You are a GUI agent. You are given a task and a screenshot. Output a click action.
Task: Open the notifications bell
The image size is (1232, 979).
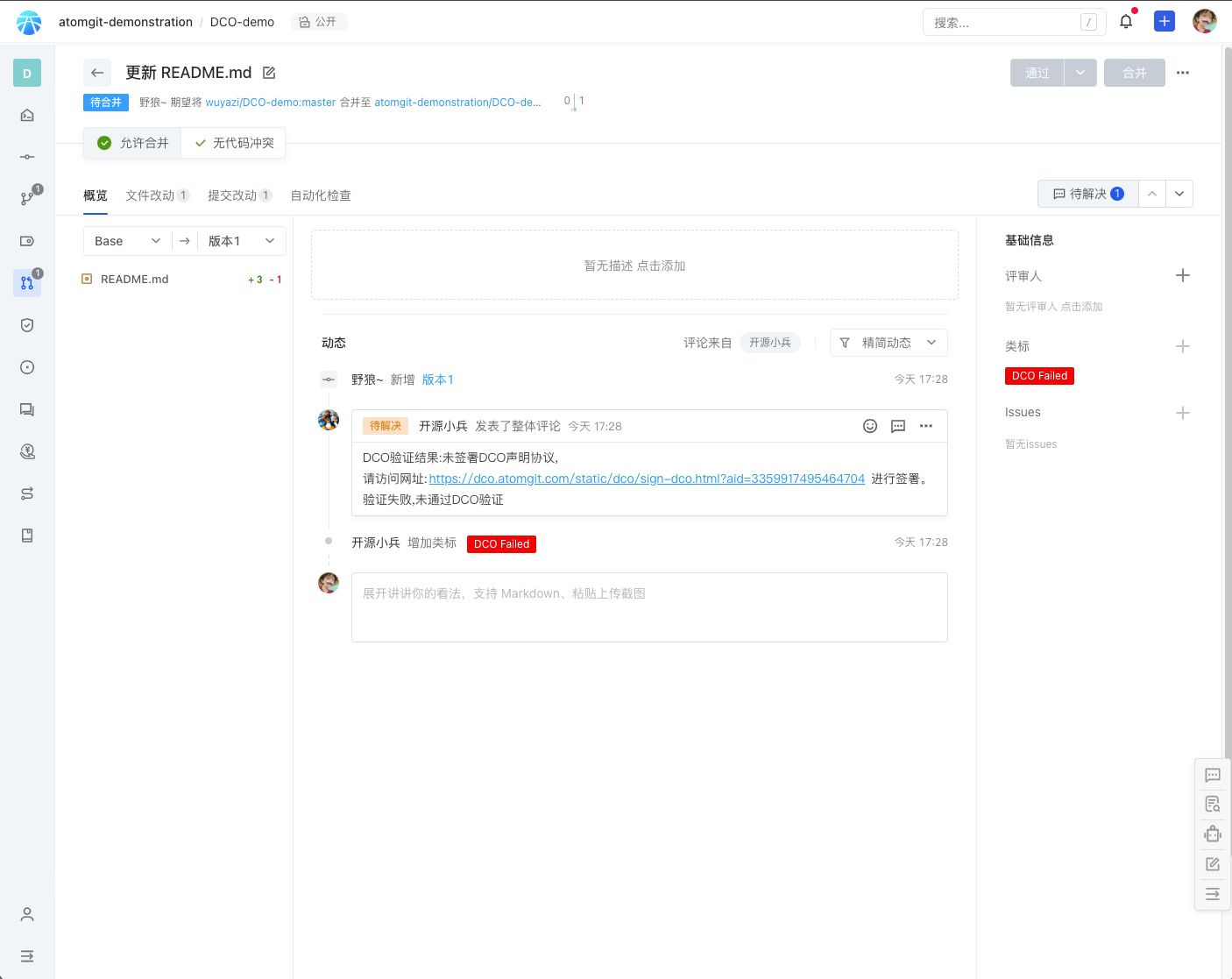(1126, 22)
